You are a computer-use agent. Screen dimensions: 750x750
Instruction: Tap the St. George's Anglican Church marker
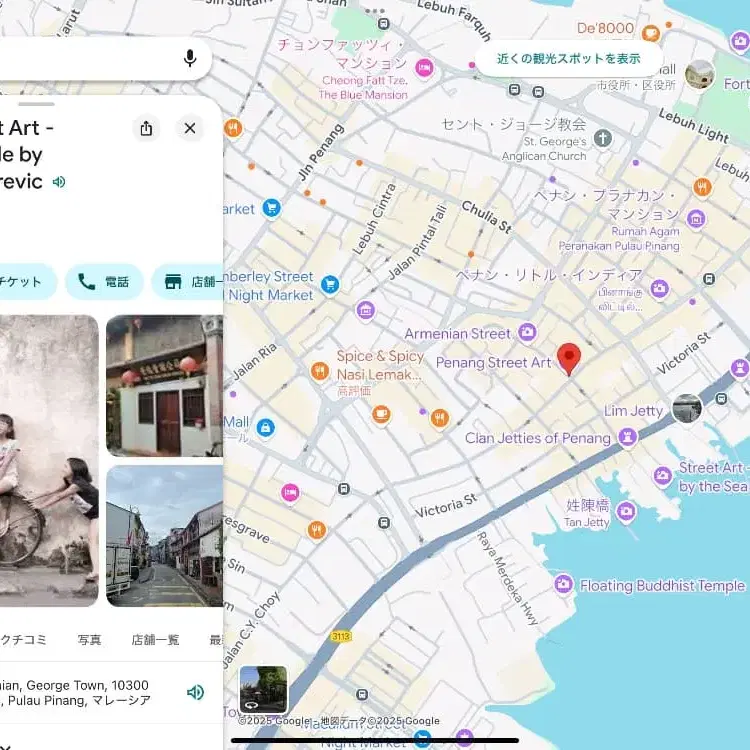603,139
